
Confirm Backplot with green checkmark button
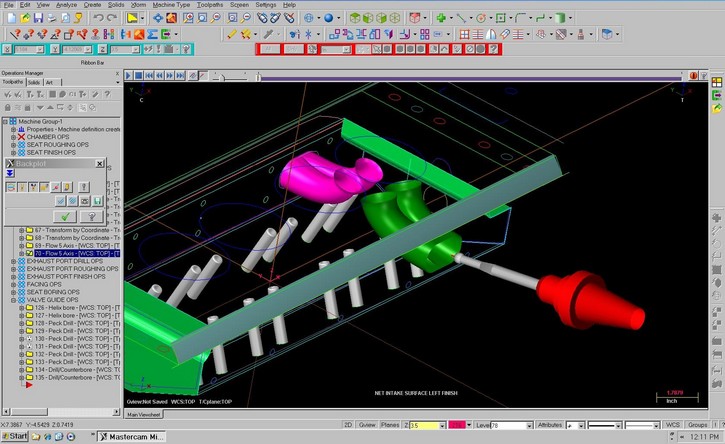(x=65, y=216)
